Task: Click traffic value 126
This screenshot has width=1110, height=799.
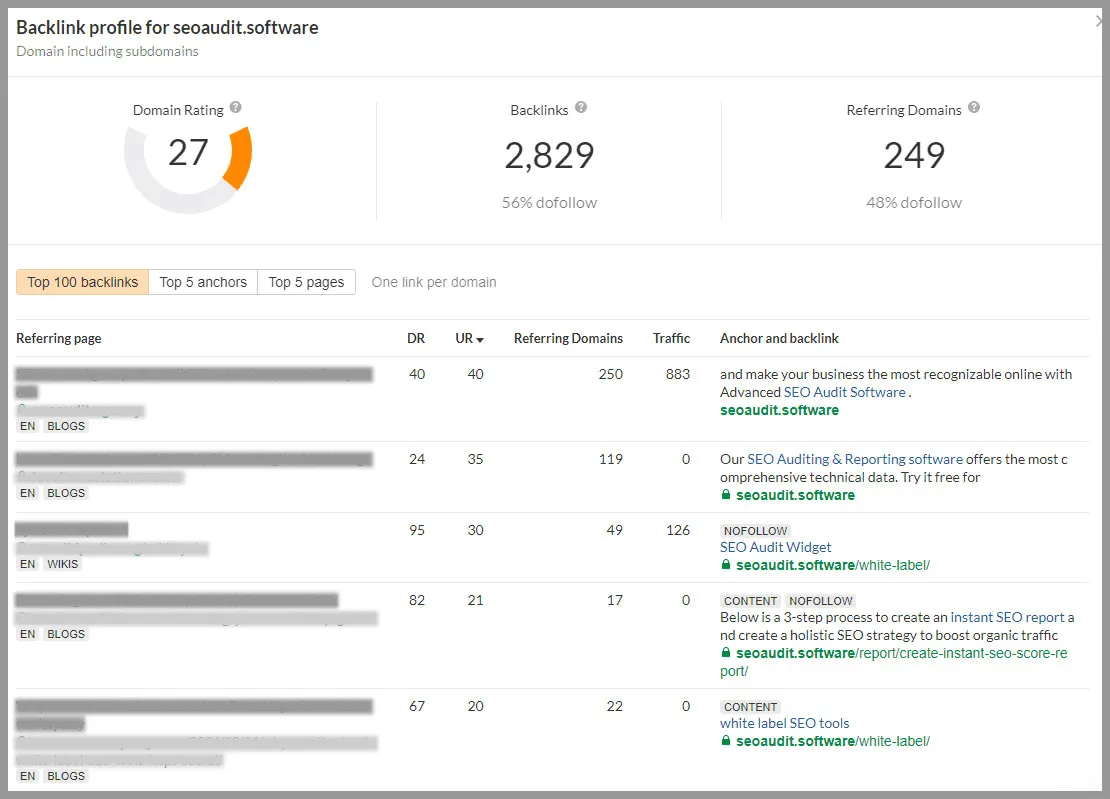Action: pos(677,530)
